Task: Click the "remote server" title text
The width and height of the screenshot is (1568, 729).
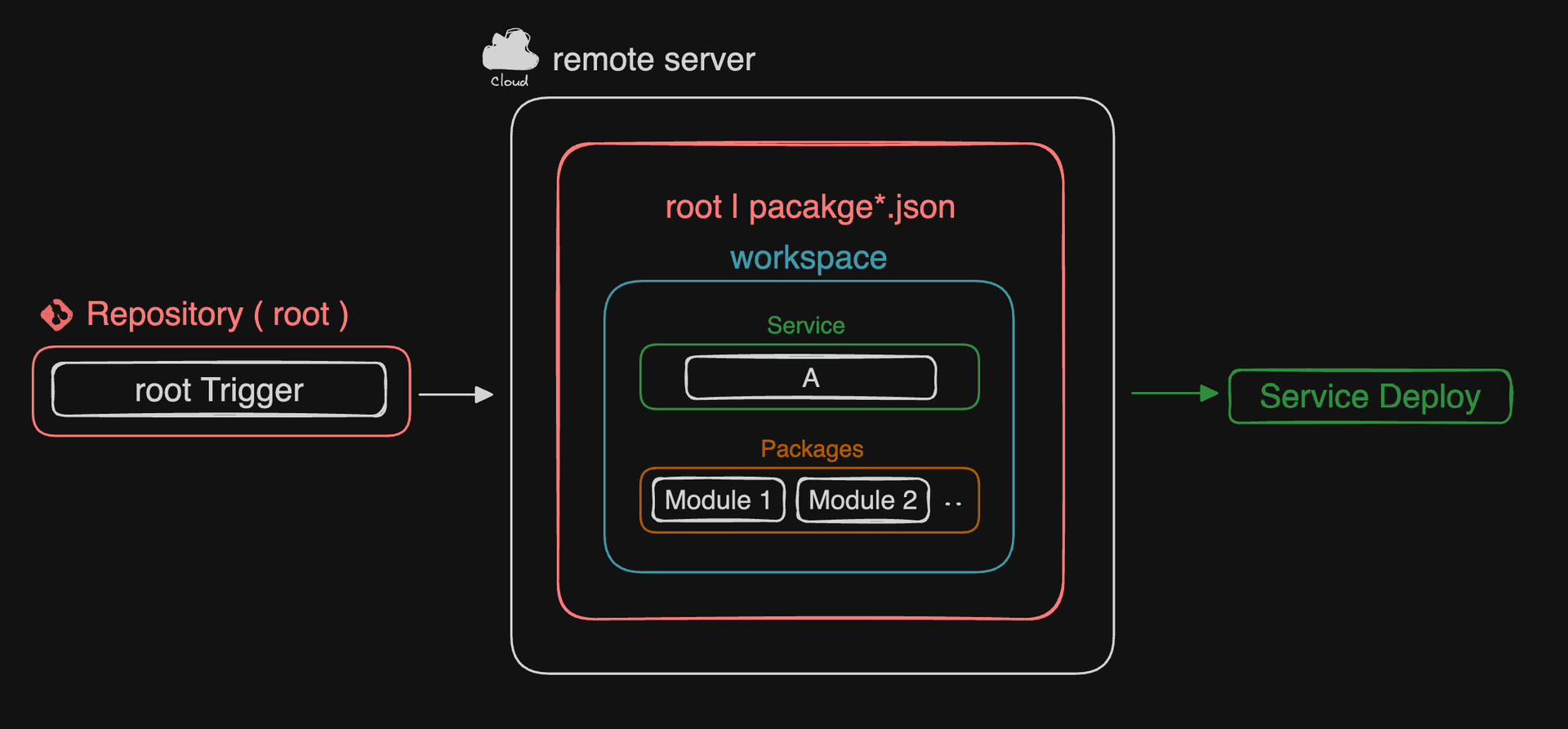Action: (x=653, y=60)
